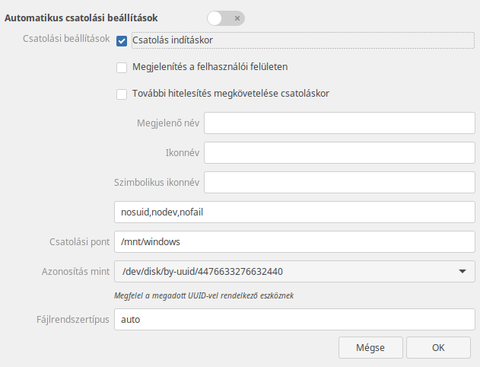Enable Megjelenítés a felhasználói felületen checkbox
480x367 pixels.
pos(122,67)
